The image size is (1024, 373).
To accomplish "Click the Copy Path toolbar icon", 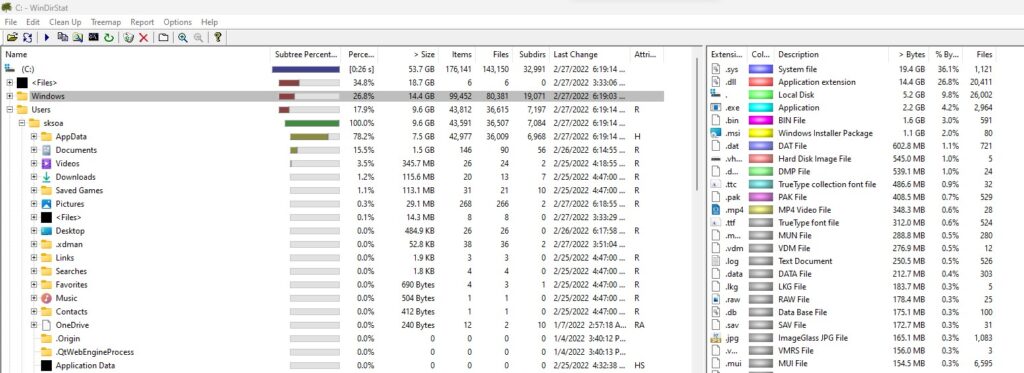I will [x=63, y=37].
